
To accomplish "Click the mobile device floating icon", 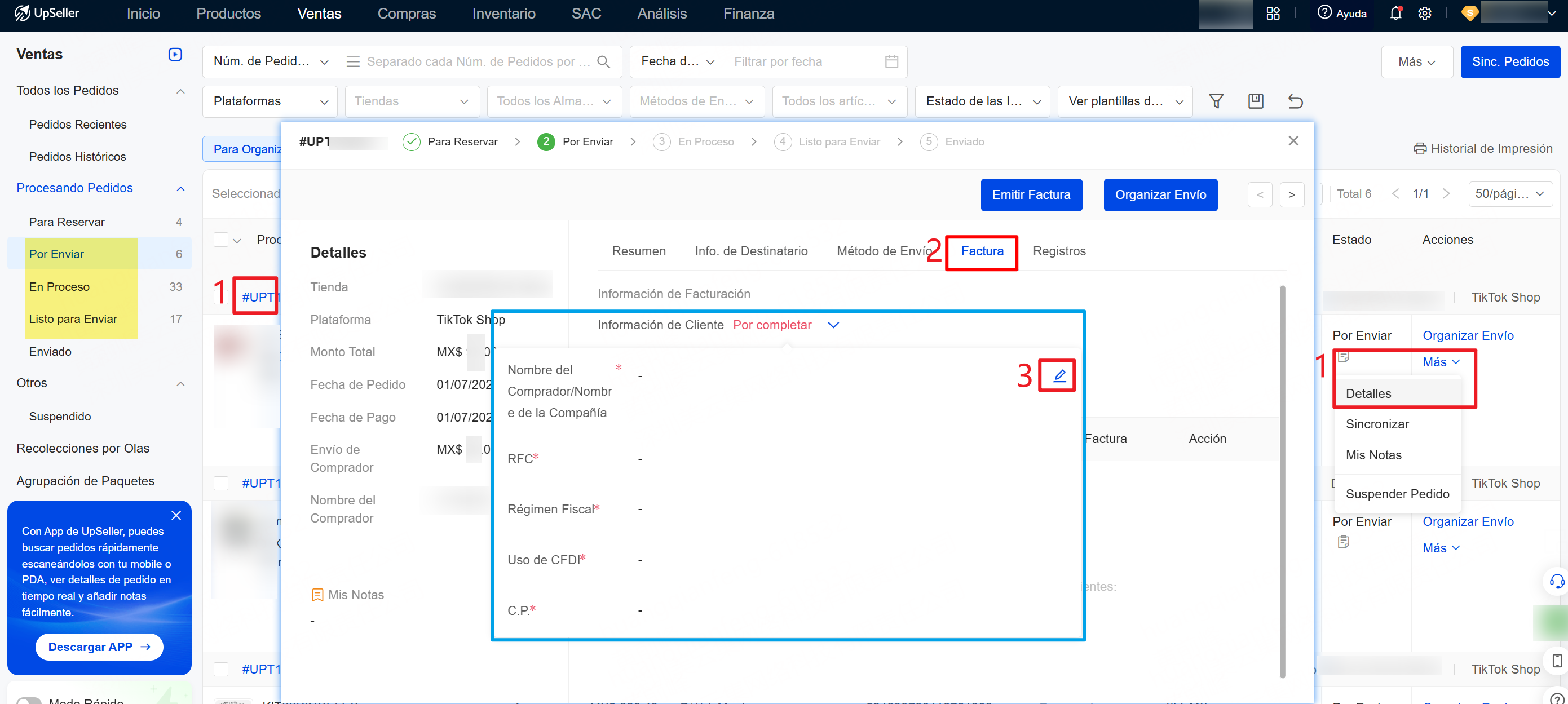I will (1556, 661).
